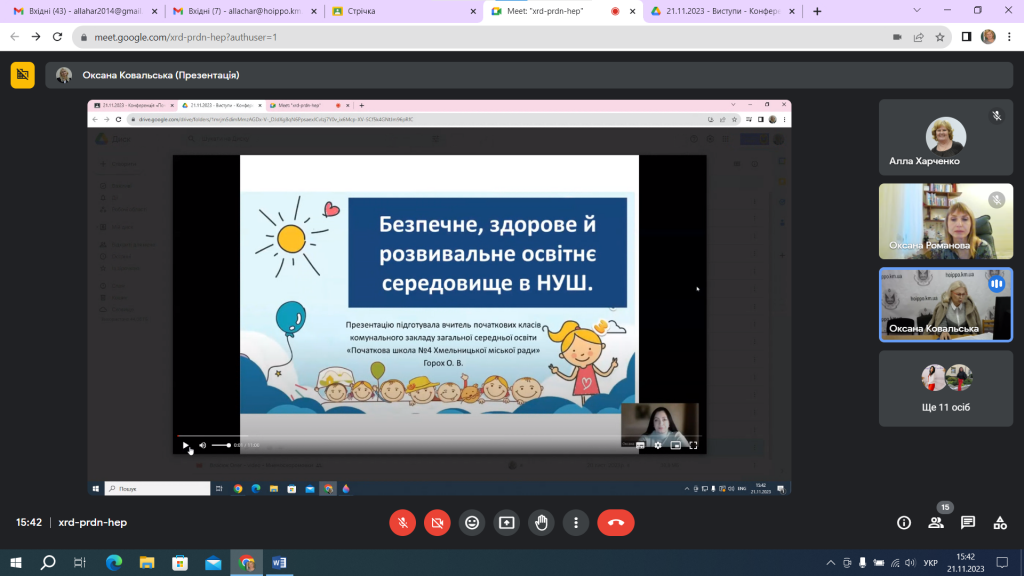This screenshot has width=1024, height=576.
Task: Open the Ще 11 осіб tile
Action: click(x=946, y=389)
